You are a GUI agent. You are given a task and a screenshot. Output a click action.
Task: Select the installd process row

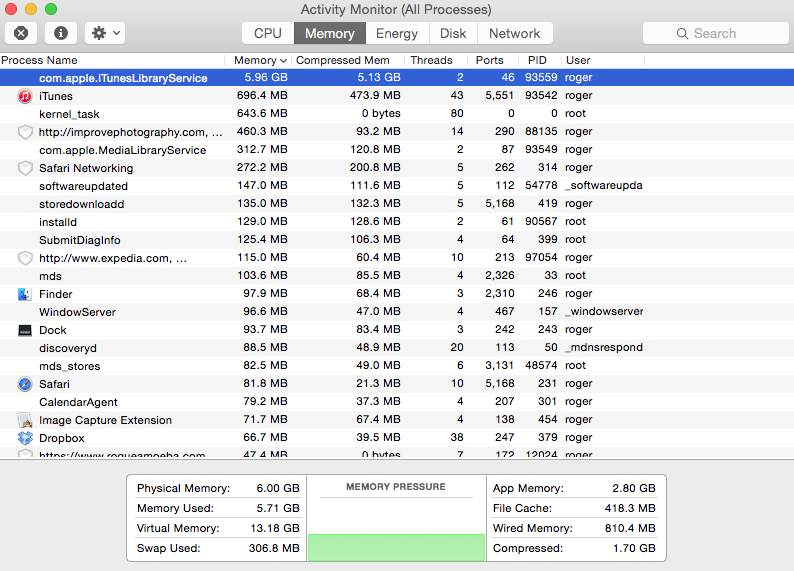click(x=397, y=222)
